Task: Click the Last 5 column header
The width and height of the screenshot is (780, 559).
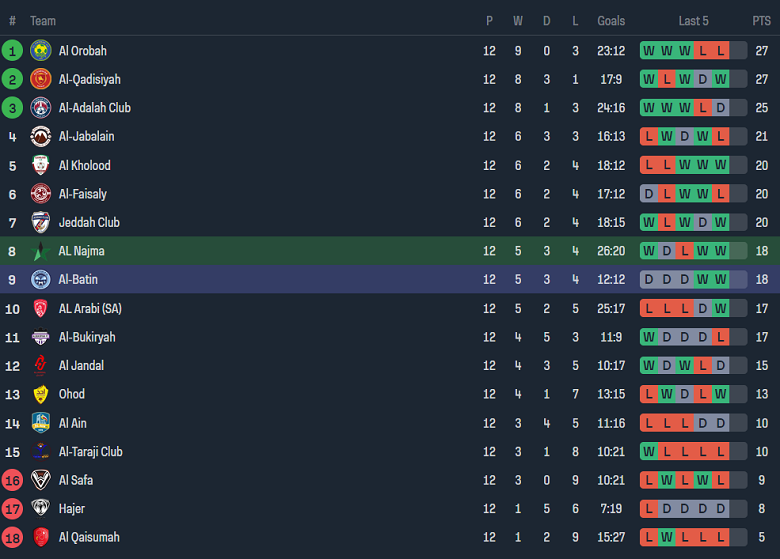Action: [x=693, y=21]
